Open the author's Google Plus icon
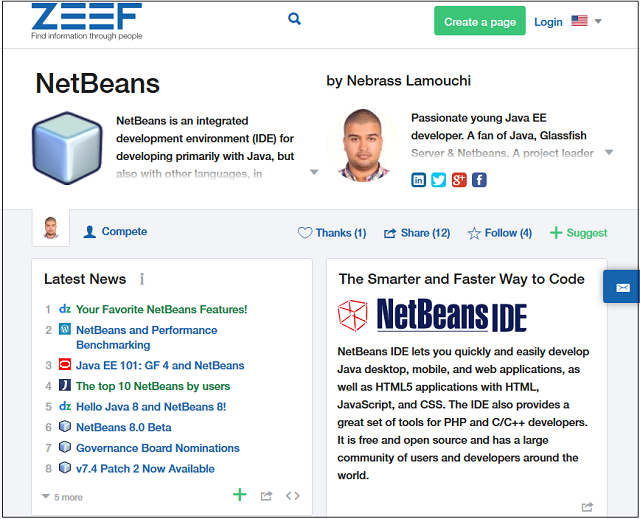 [459, 180]
